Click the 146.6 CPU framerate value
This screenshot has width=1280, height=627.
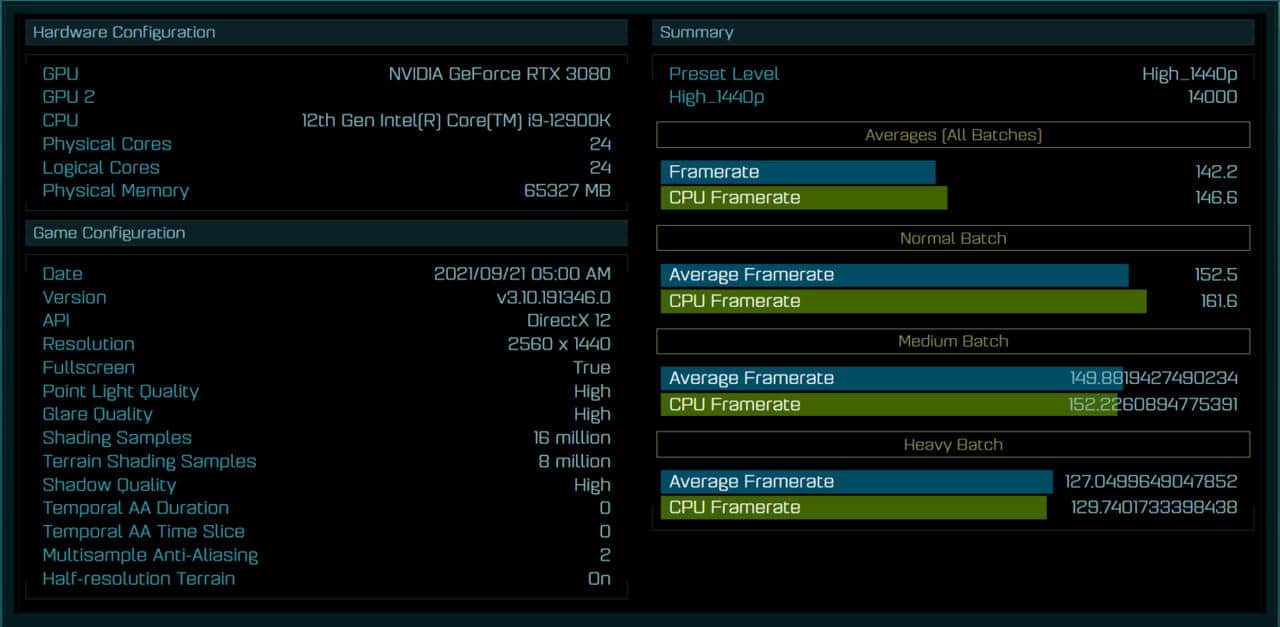coord(1216,198)
